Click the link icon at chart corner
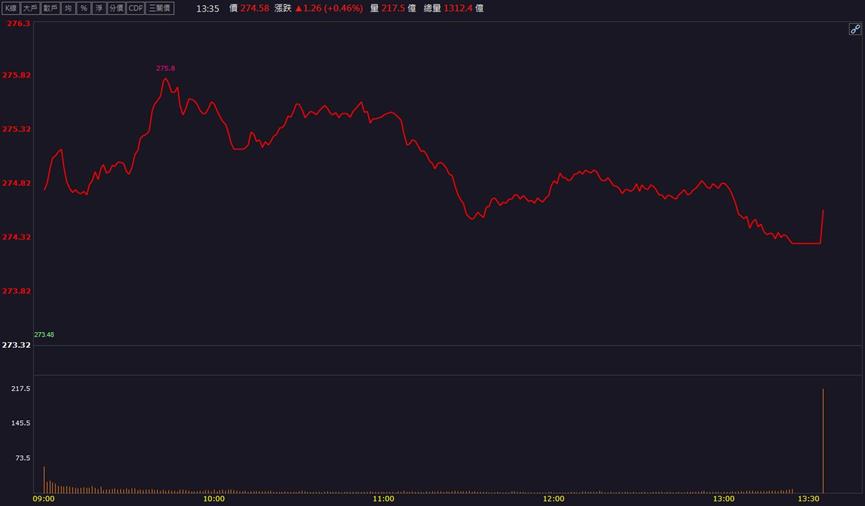 tap(855, 29)
